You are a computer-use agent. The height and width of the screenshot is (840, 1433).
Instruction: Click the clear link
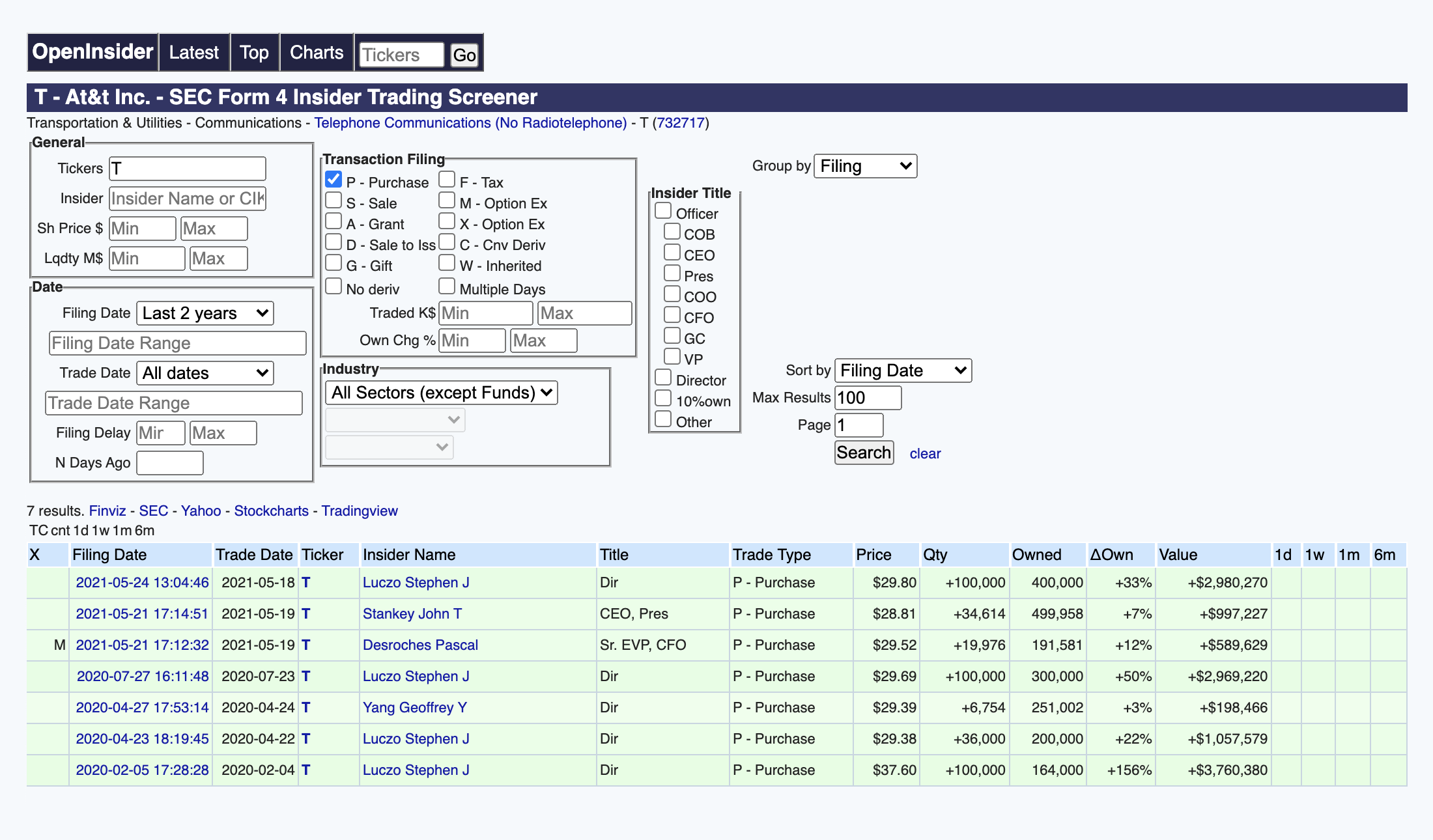pyautogui.click(x=925, y=454)
